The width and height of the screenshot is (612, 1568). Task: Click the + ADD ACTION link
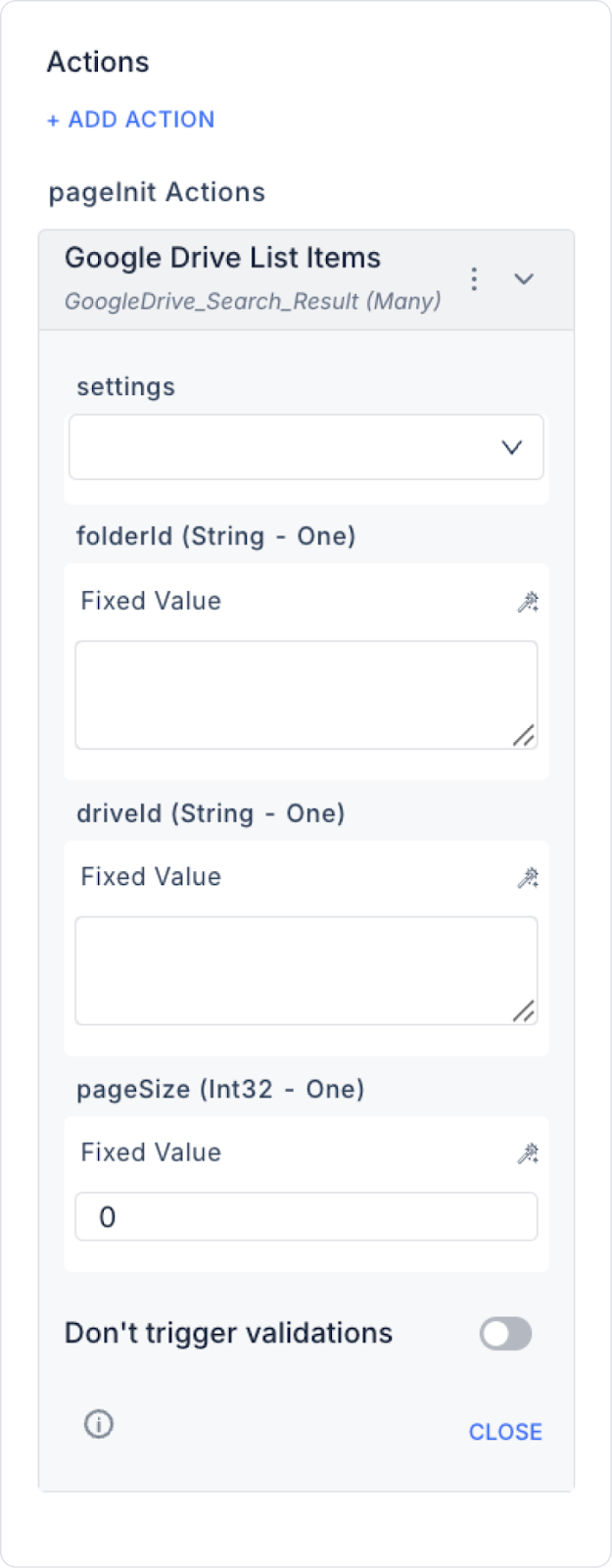(x=131, y=120)
